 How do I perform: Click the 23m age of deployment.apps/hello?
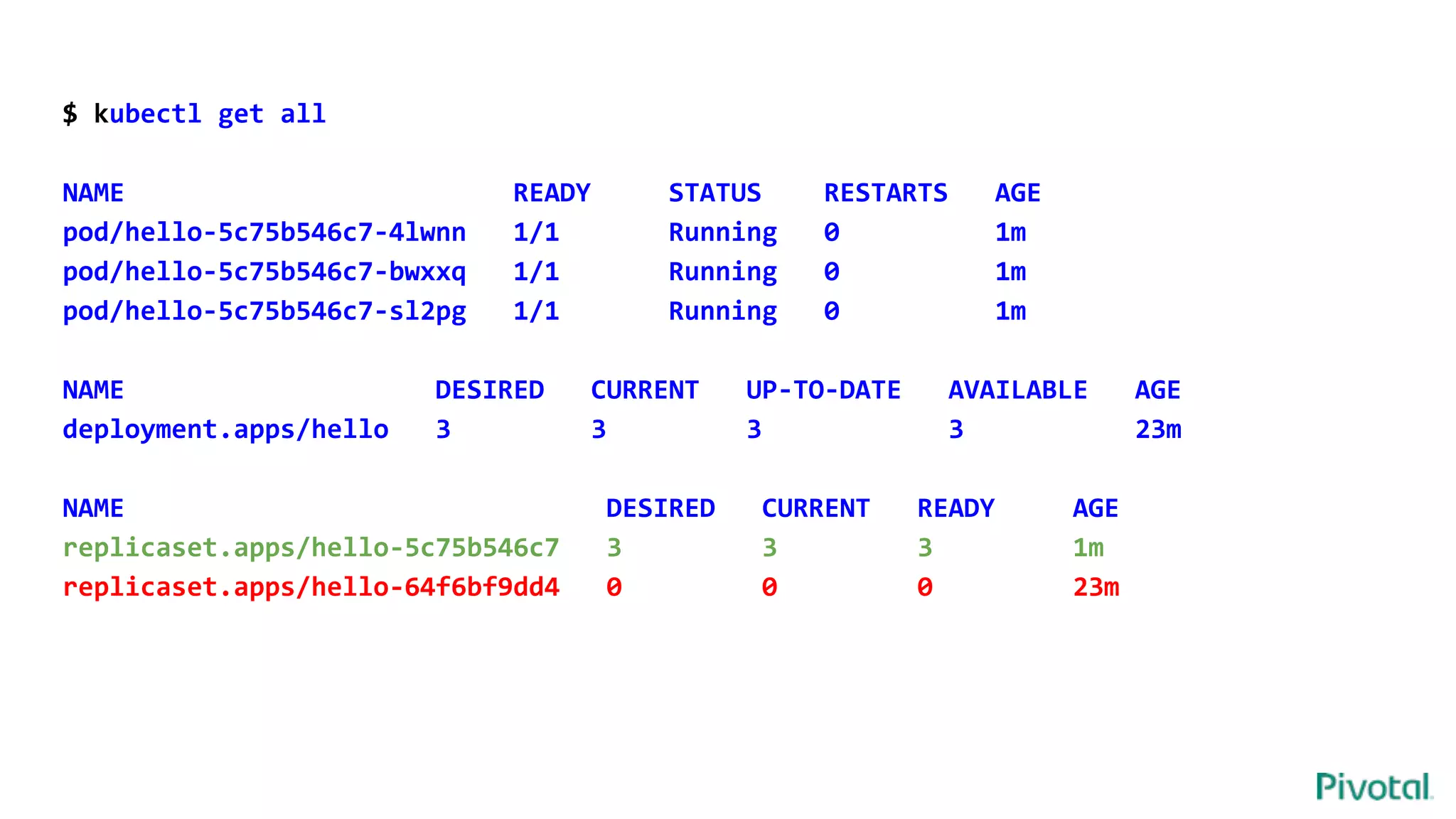[x=1158, y=429]
